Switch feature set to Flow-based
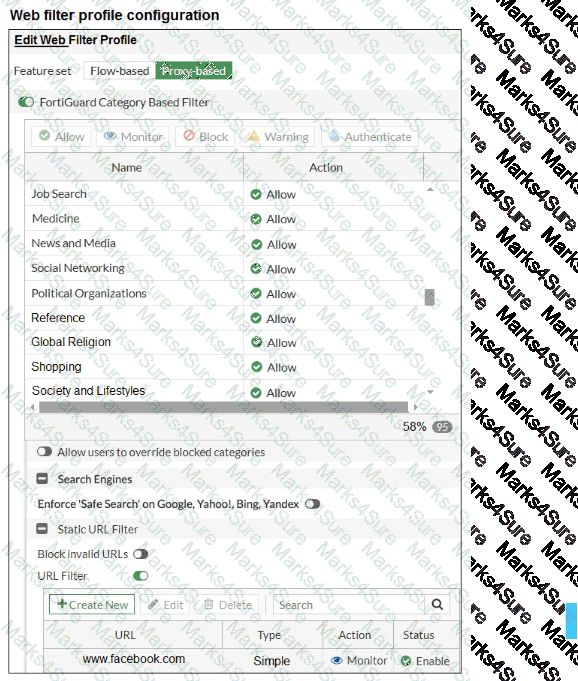This screenshot has width=578, height=681. click(119, 71)
